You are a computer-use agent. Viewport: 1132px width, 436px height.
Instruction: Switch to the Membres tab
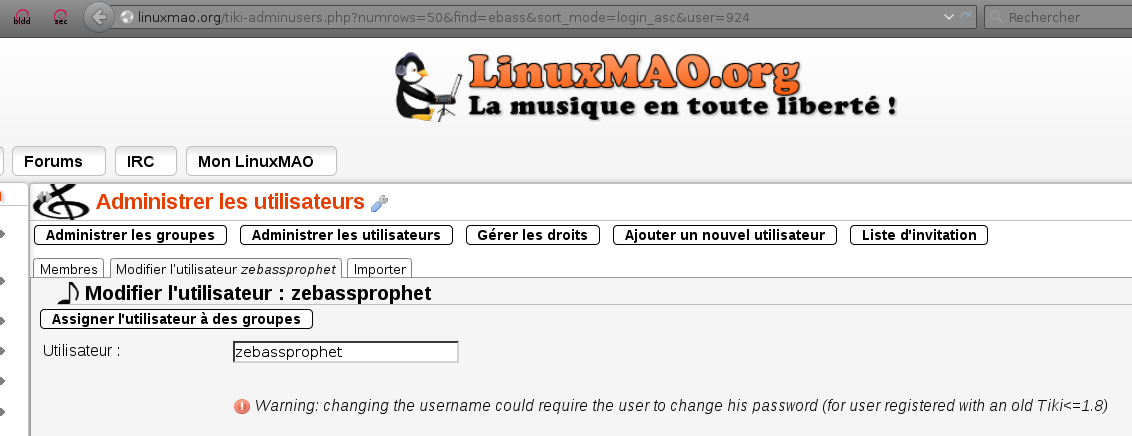coord(69,269)
